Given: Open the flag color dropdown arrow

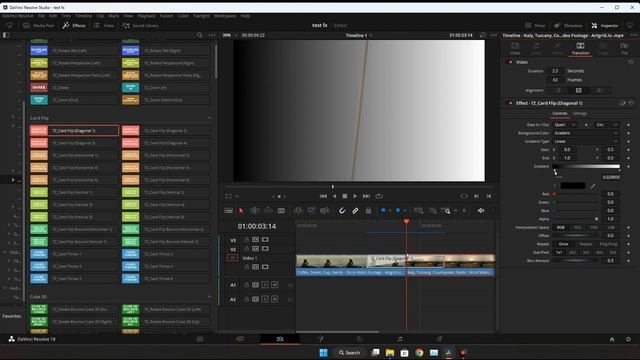Looking at the screenshot, I should click(390, 211).
